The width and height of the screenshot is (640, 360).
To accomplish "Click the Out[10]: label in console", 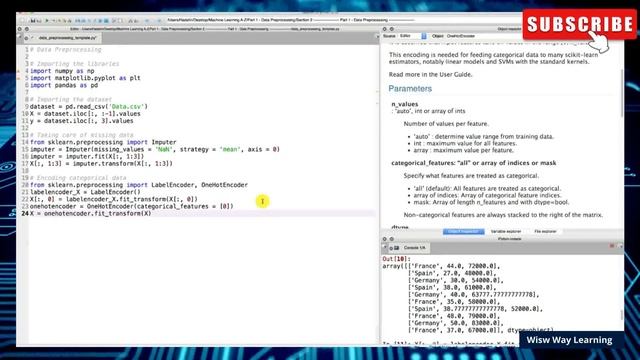I will pyautogui.click(x=396, y=259).
